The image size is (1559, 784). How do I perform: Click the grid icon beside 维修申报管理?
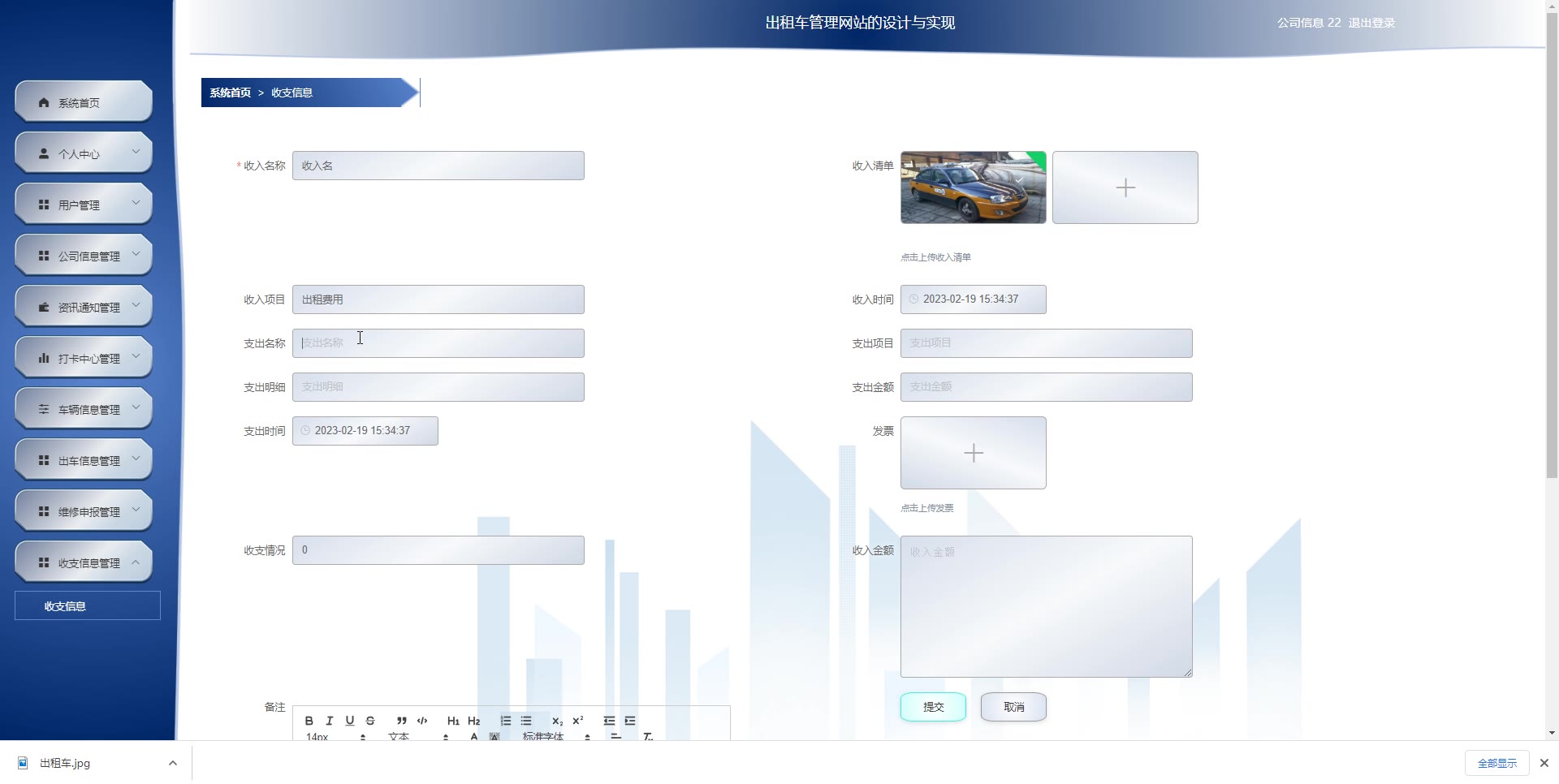[44, 511]
